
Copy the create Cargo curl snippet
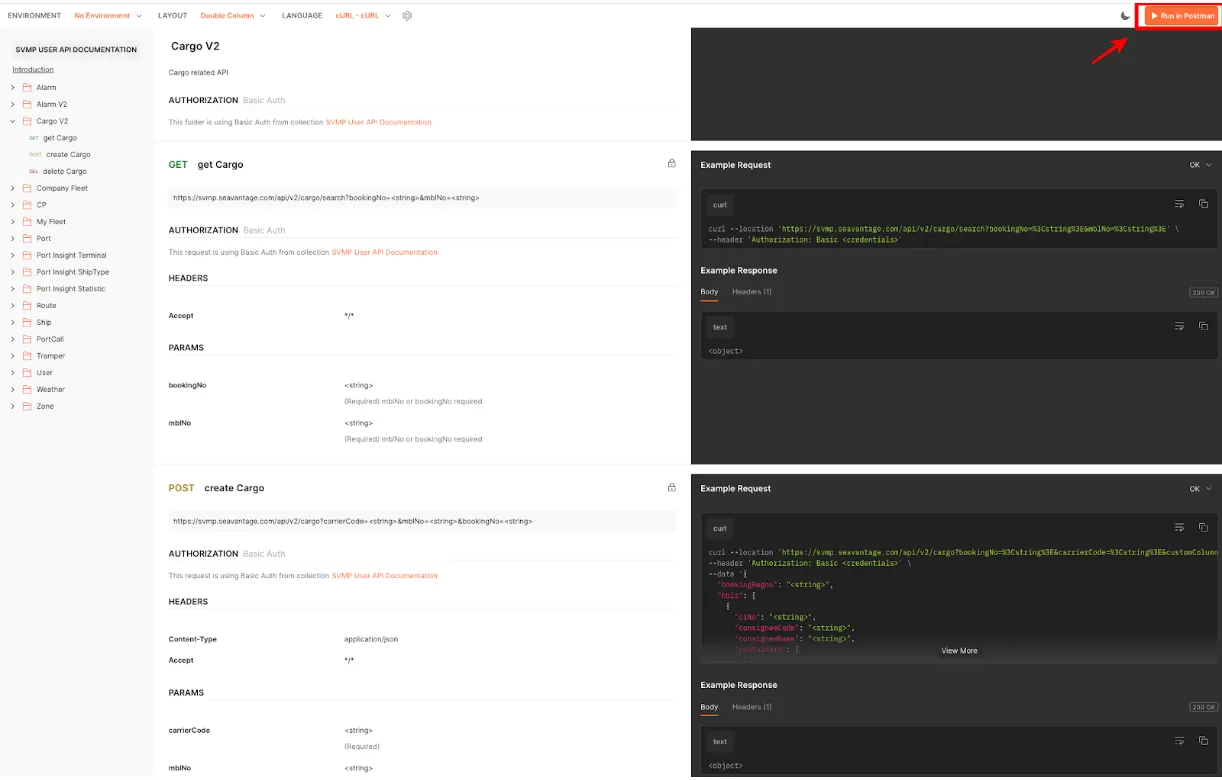pos(1203,527)
